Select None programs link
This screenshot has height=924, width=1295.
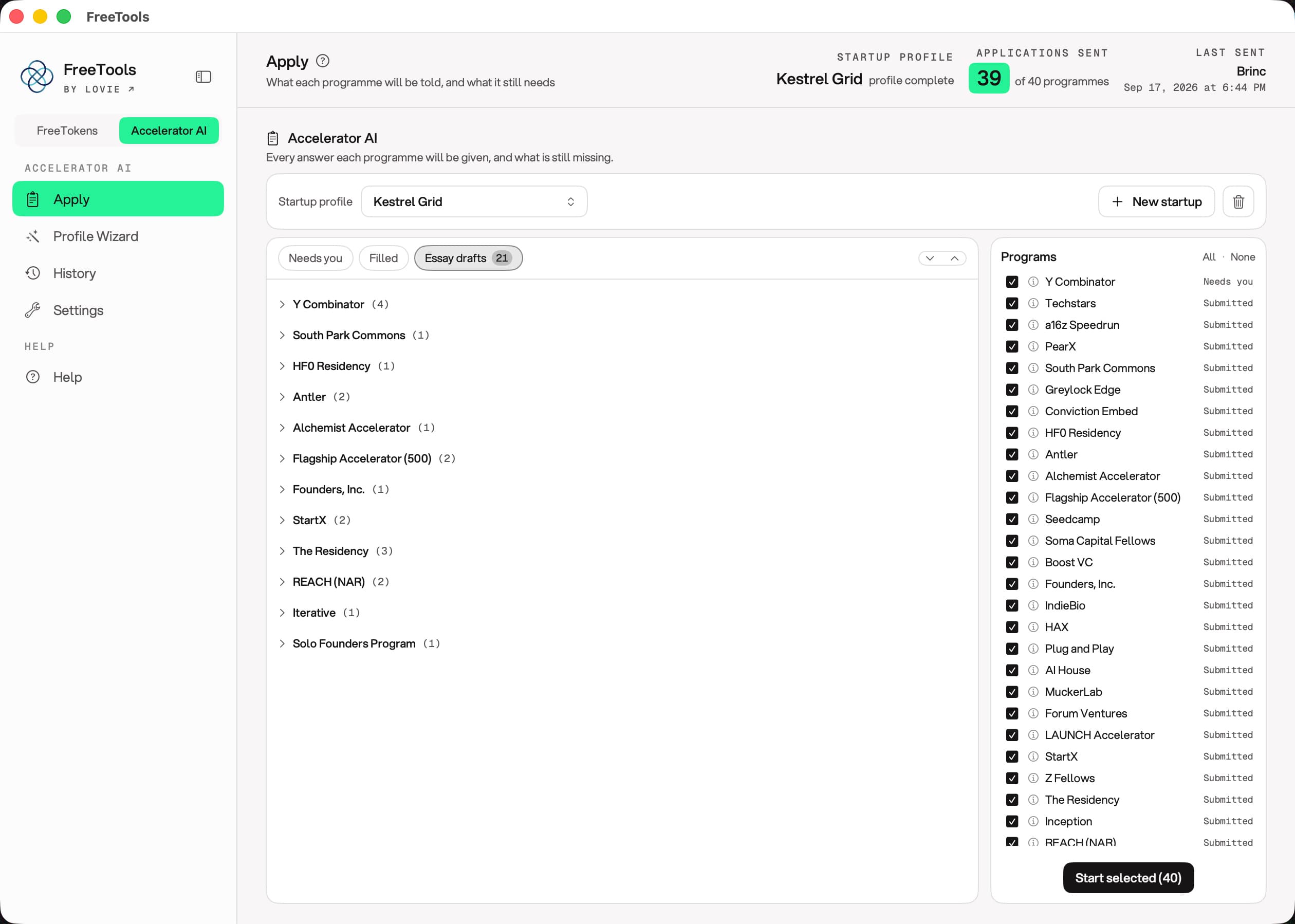pos(1243,256)
